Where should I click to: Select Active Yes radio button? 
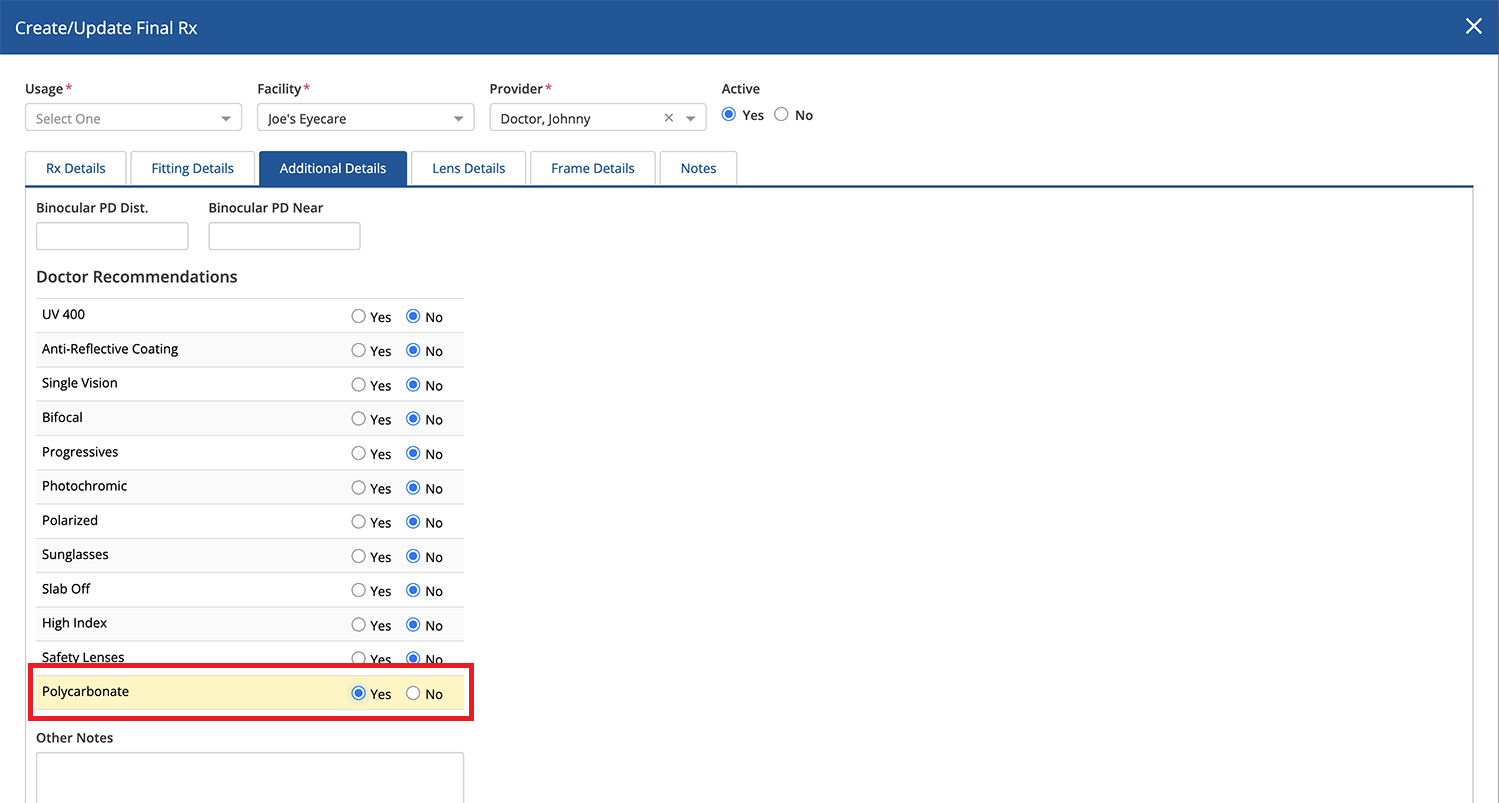[729, 115]
